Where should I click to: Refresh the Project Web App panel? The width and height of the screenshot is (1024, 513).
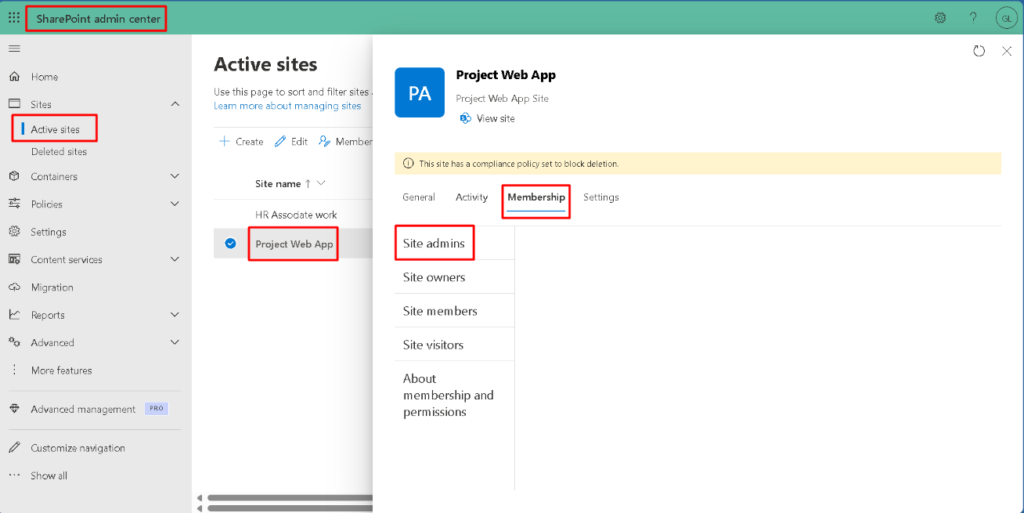tap(978, 51)
